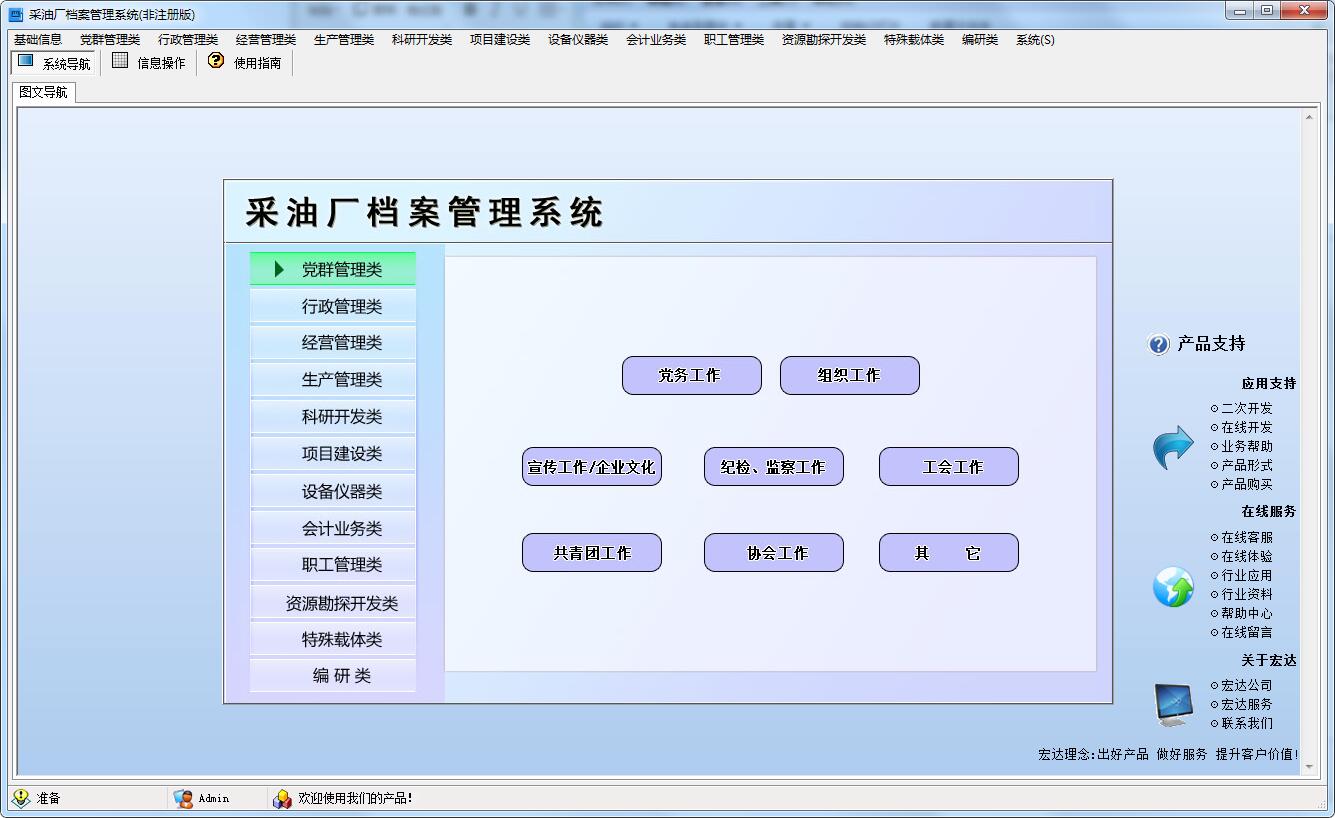Click the computer monitor 关于宏达 icon
Screen dimensions: 1335x818
pyautogui.click(x=1173, y=705)
